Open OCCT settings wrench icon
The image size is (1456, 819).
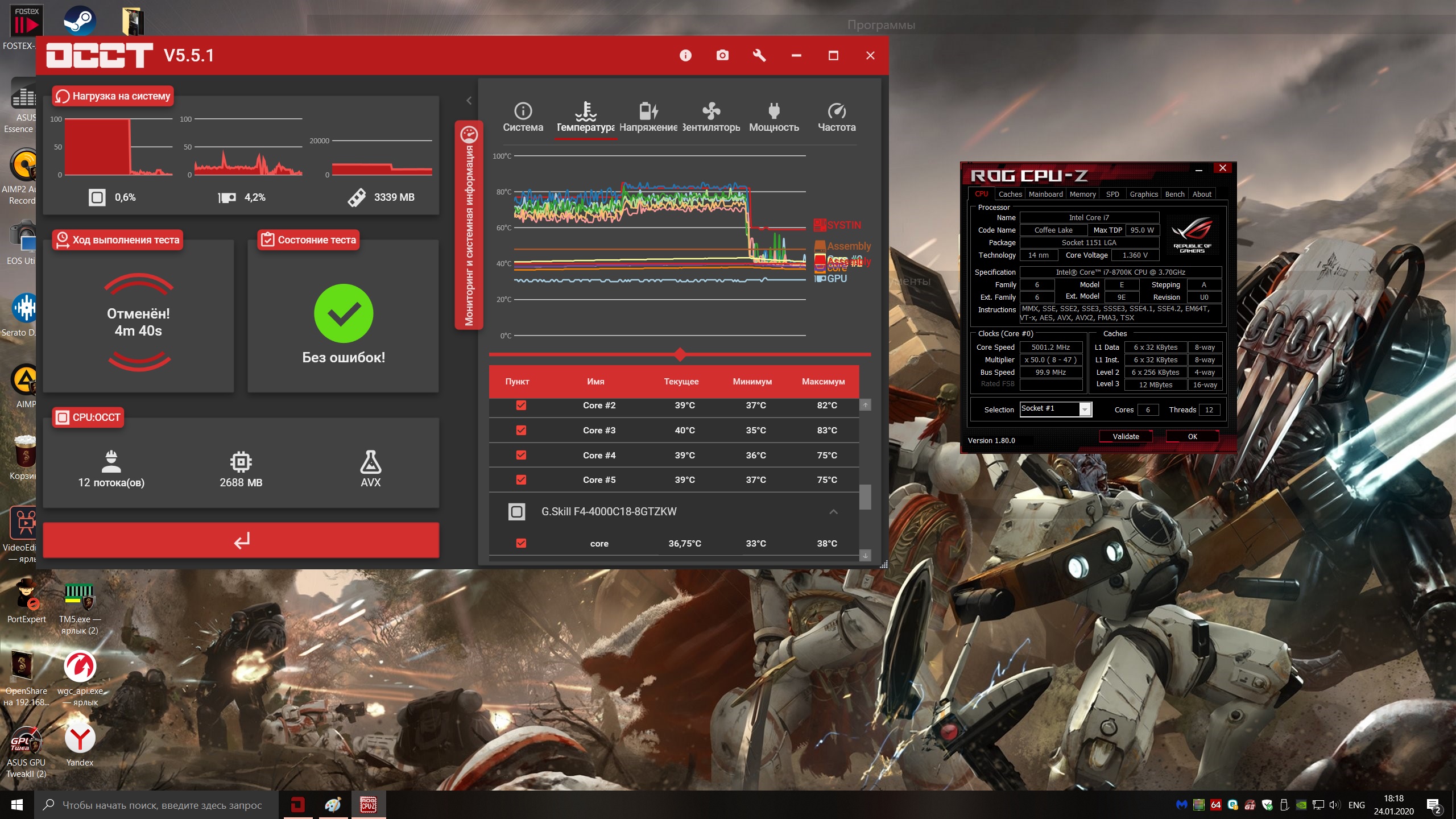click(x=759, y=55)
